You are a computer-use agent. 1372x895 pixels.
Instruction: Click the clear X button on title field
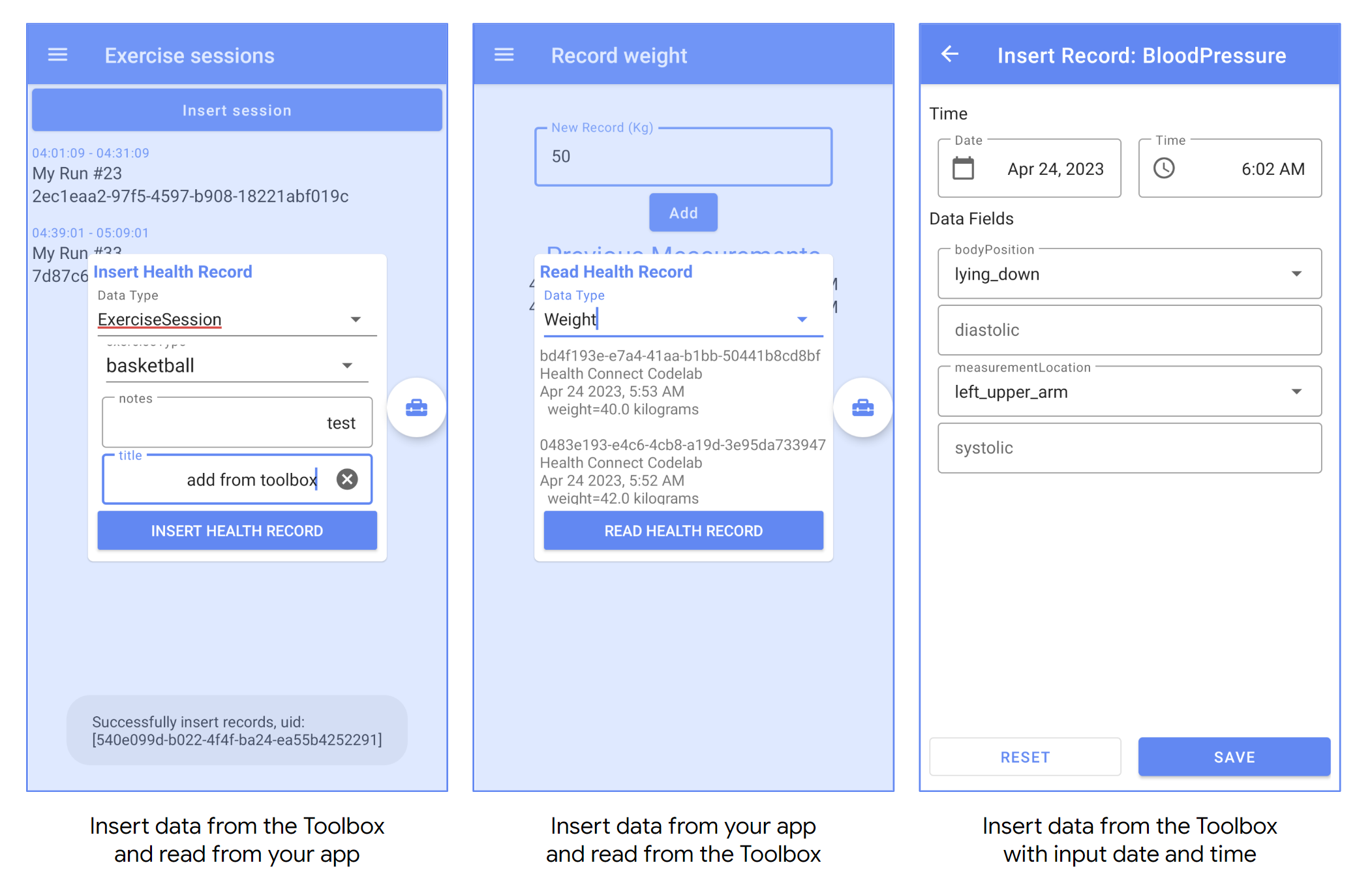(x=348, y=478)
